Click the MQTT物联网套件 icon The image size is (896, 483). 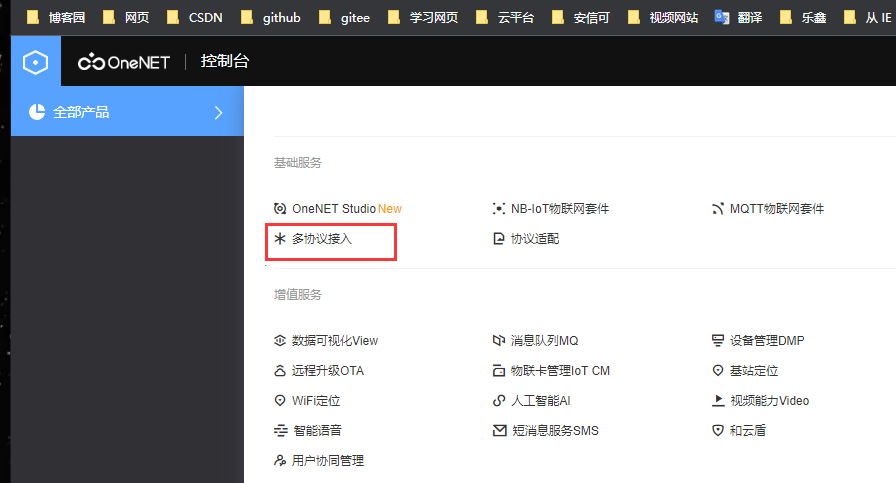click(718, 209)
